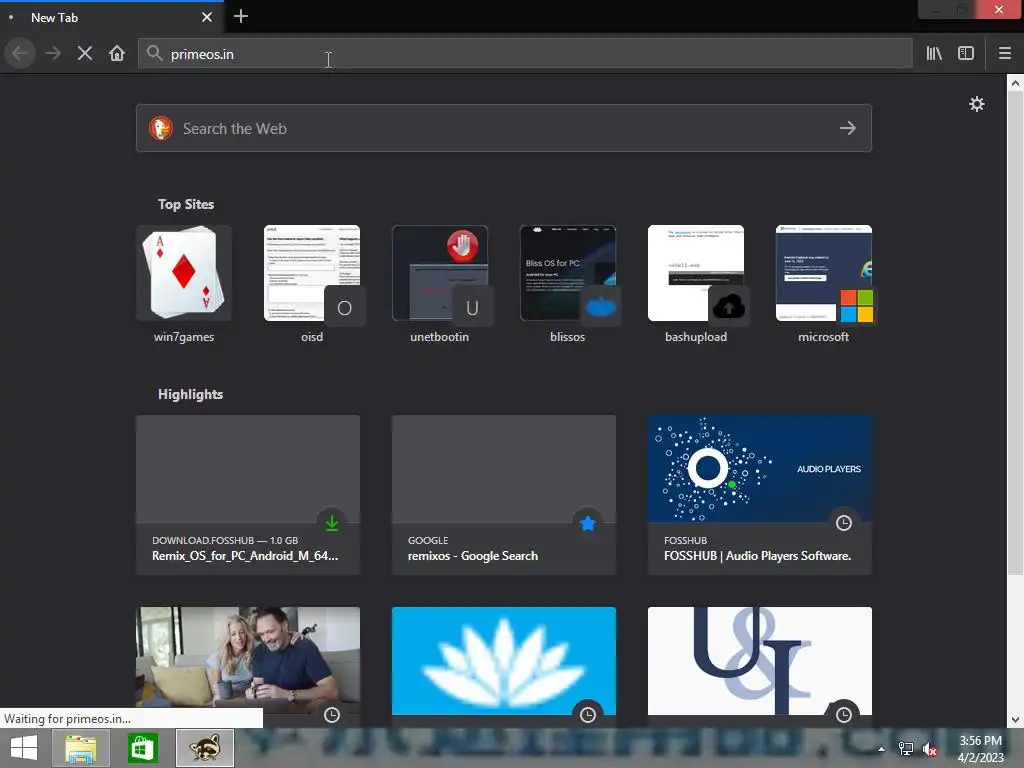Click the Top Sites section heading
This screenshot has width=1024, height=768.
click(x=186, y=204)
